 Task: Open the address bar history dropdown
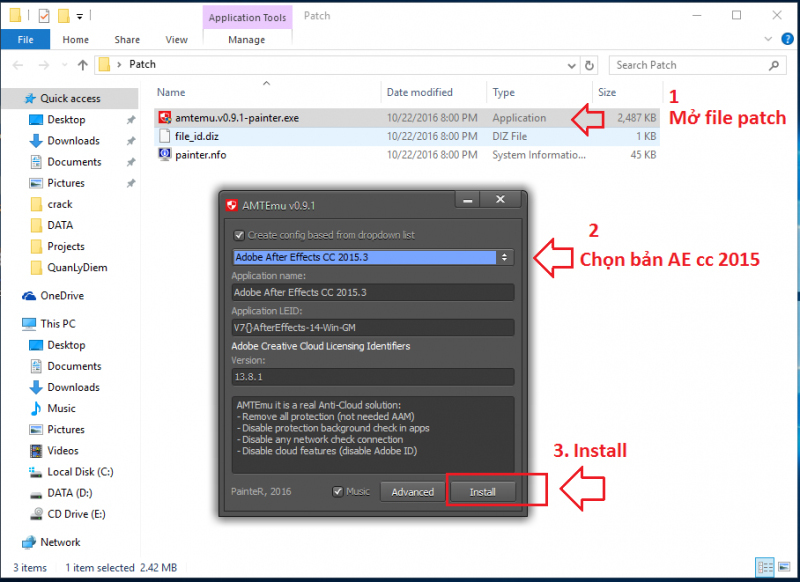point(571,65)
